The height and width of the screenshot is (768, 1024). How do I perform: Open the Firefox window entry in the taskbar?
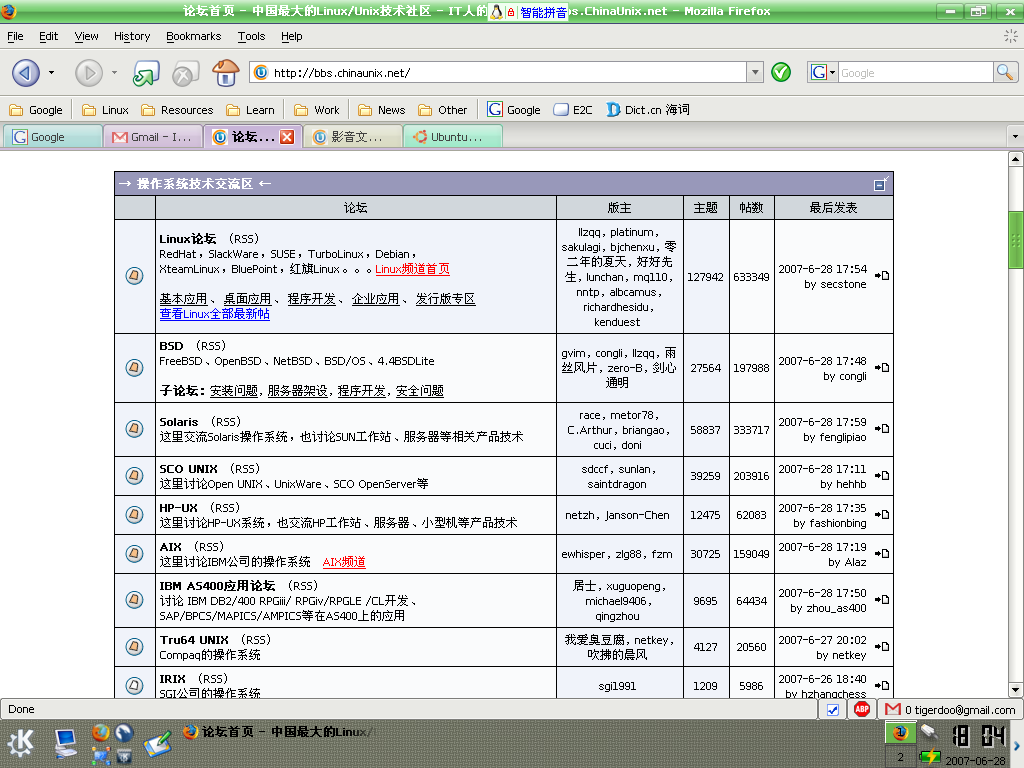point(276,732)
